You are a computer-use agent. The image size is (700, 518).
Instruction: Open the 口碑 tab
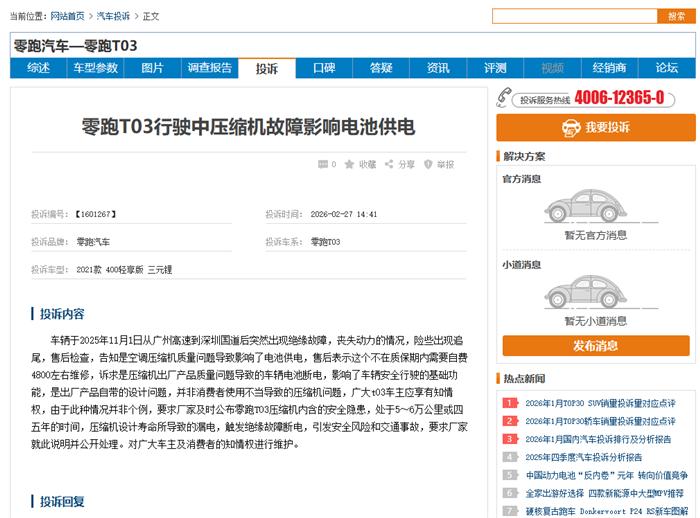tap(324, 68)
